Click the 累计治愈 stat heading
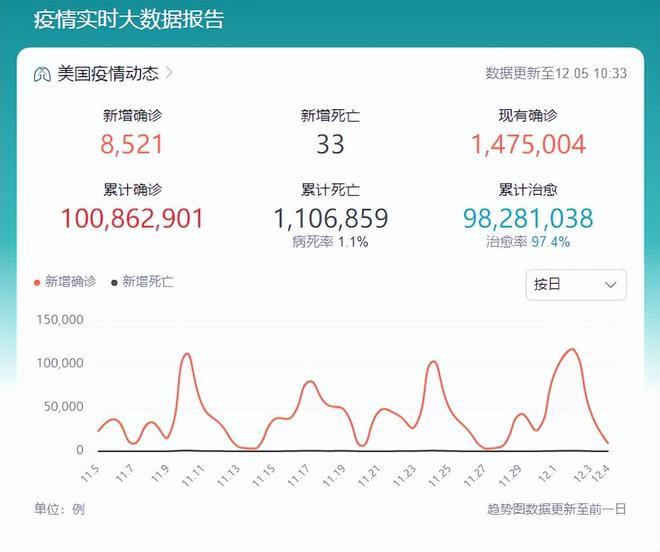Image resolution: width=660 pixels, height=552 pixels. (x=528, y=189)
